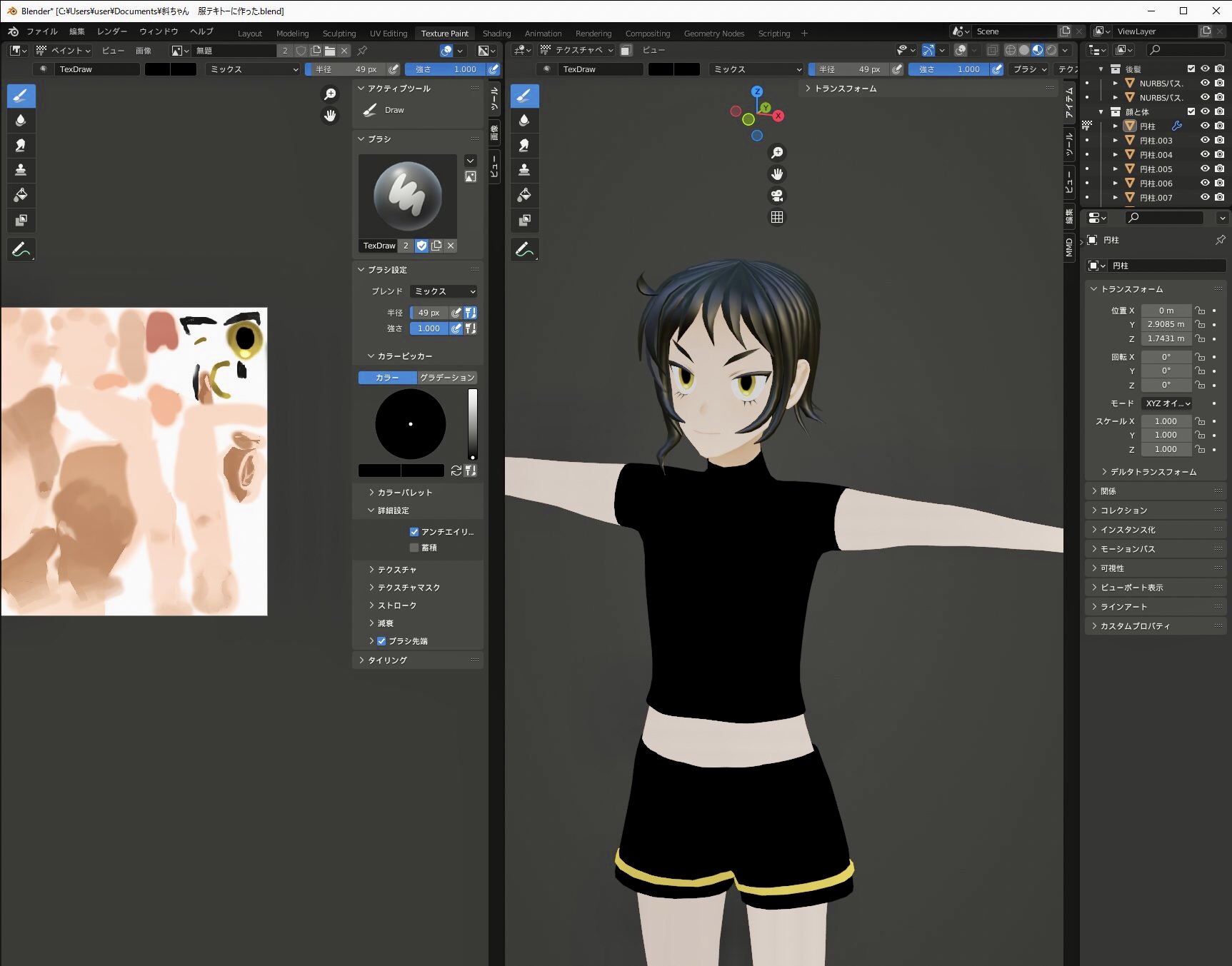Select the Mask tool in image editor
Viewport: 1232px width, 966px height.
21,220
